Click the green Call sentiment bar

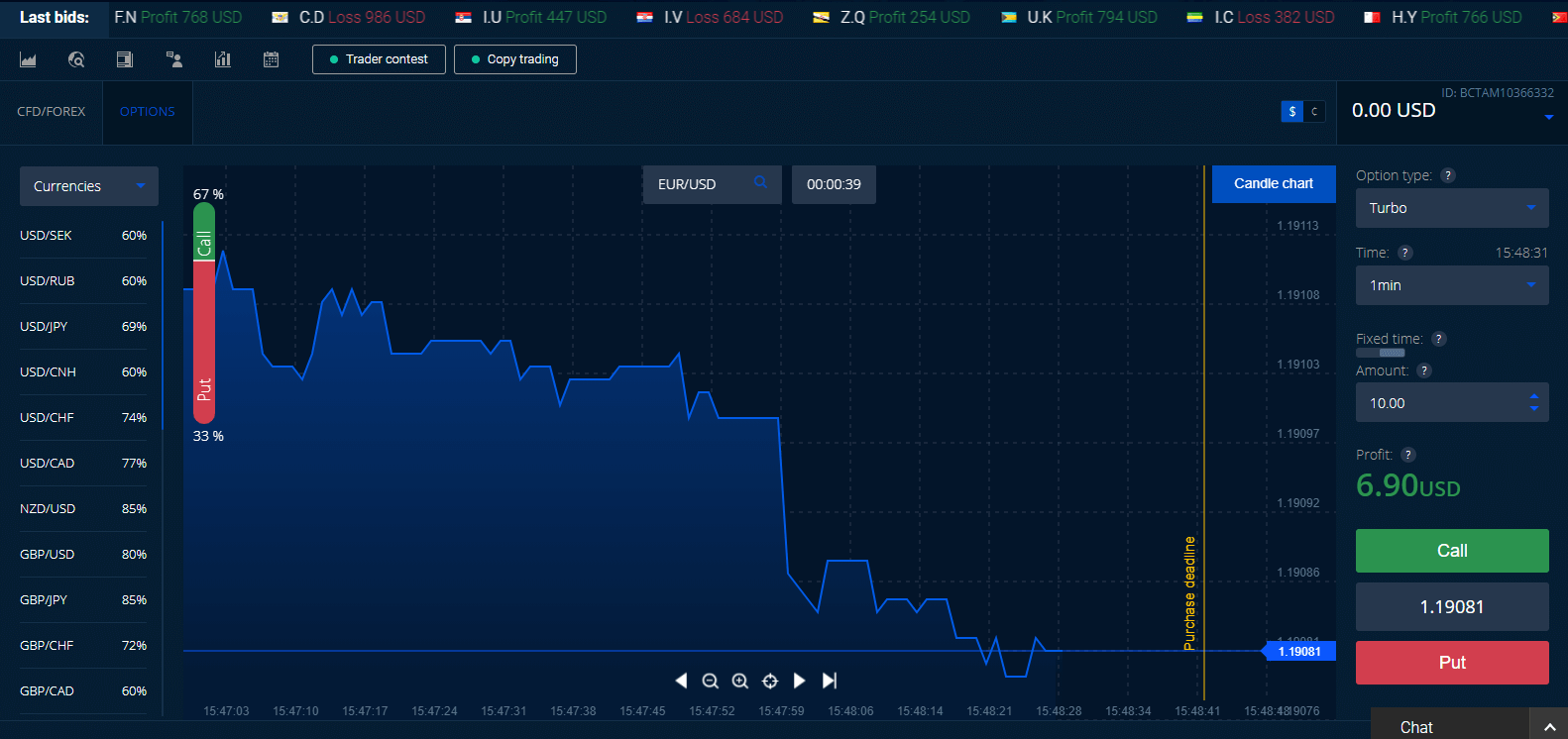pyautogui.click(x=204, y=232)
